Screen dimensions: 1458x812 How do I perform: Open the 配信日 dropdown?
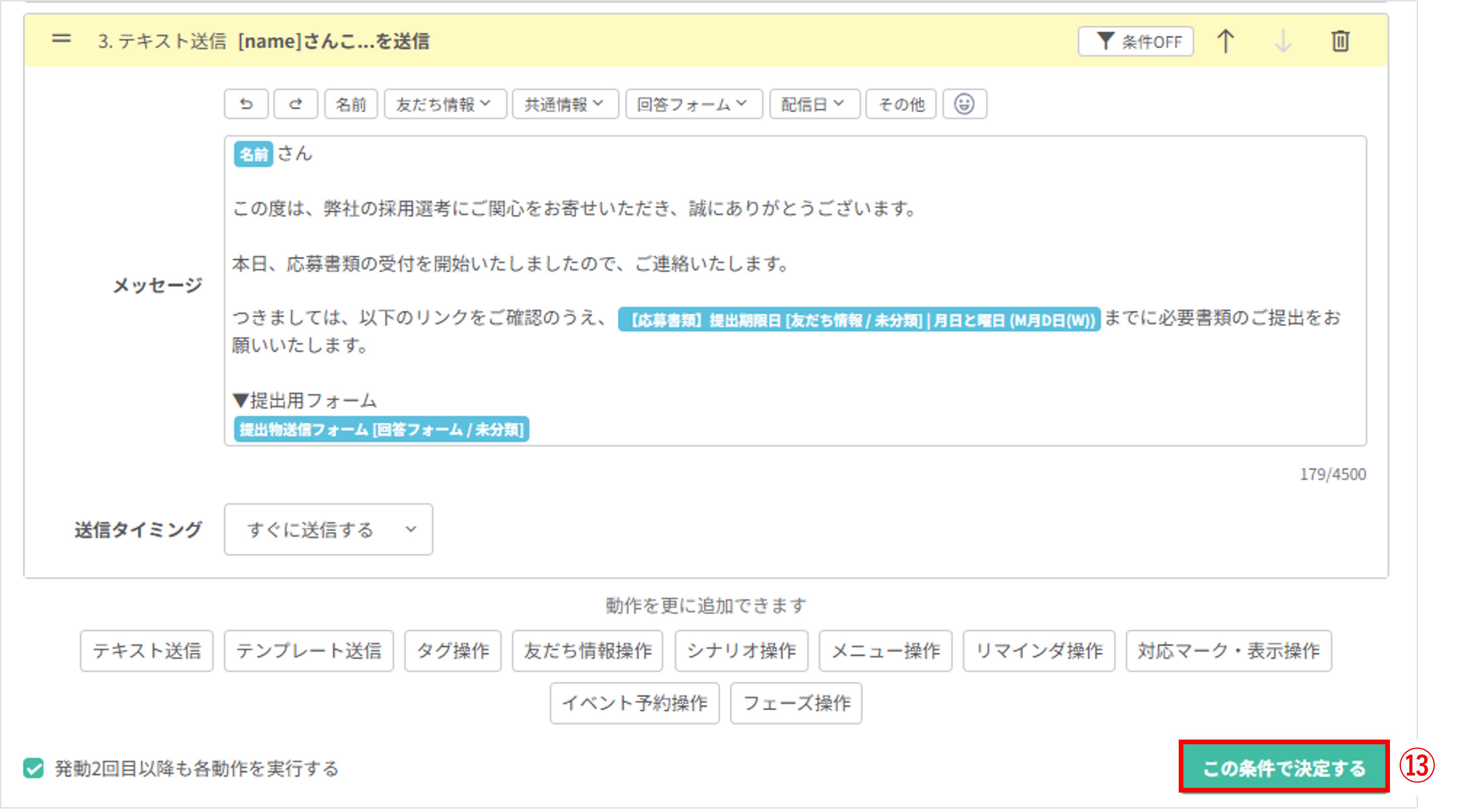pos(814,104)
